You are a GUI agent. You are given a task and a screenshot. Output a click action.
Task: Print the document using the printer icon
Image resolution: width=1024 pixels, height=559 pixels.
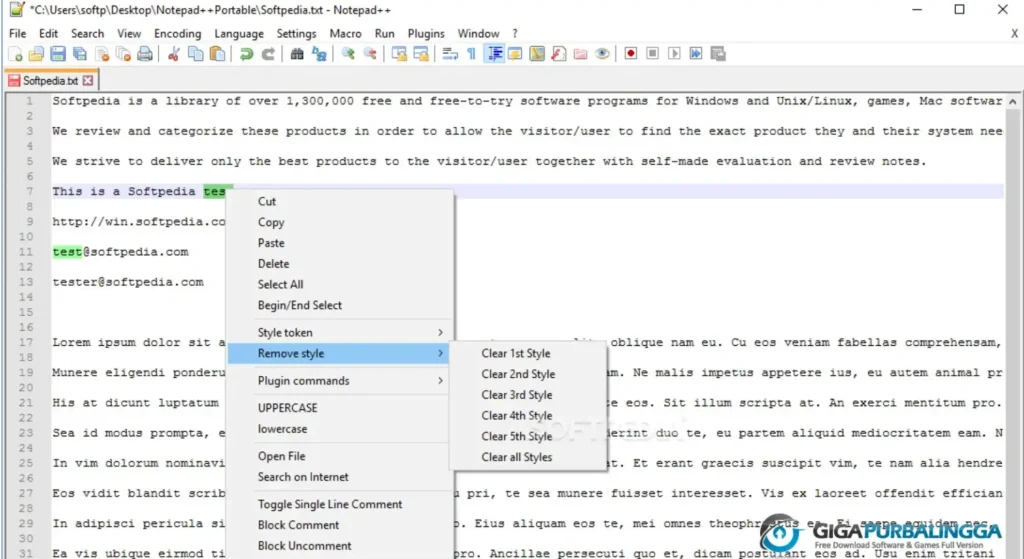(x=145, y=54)
